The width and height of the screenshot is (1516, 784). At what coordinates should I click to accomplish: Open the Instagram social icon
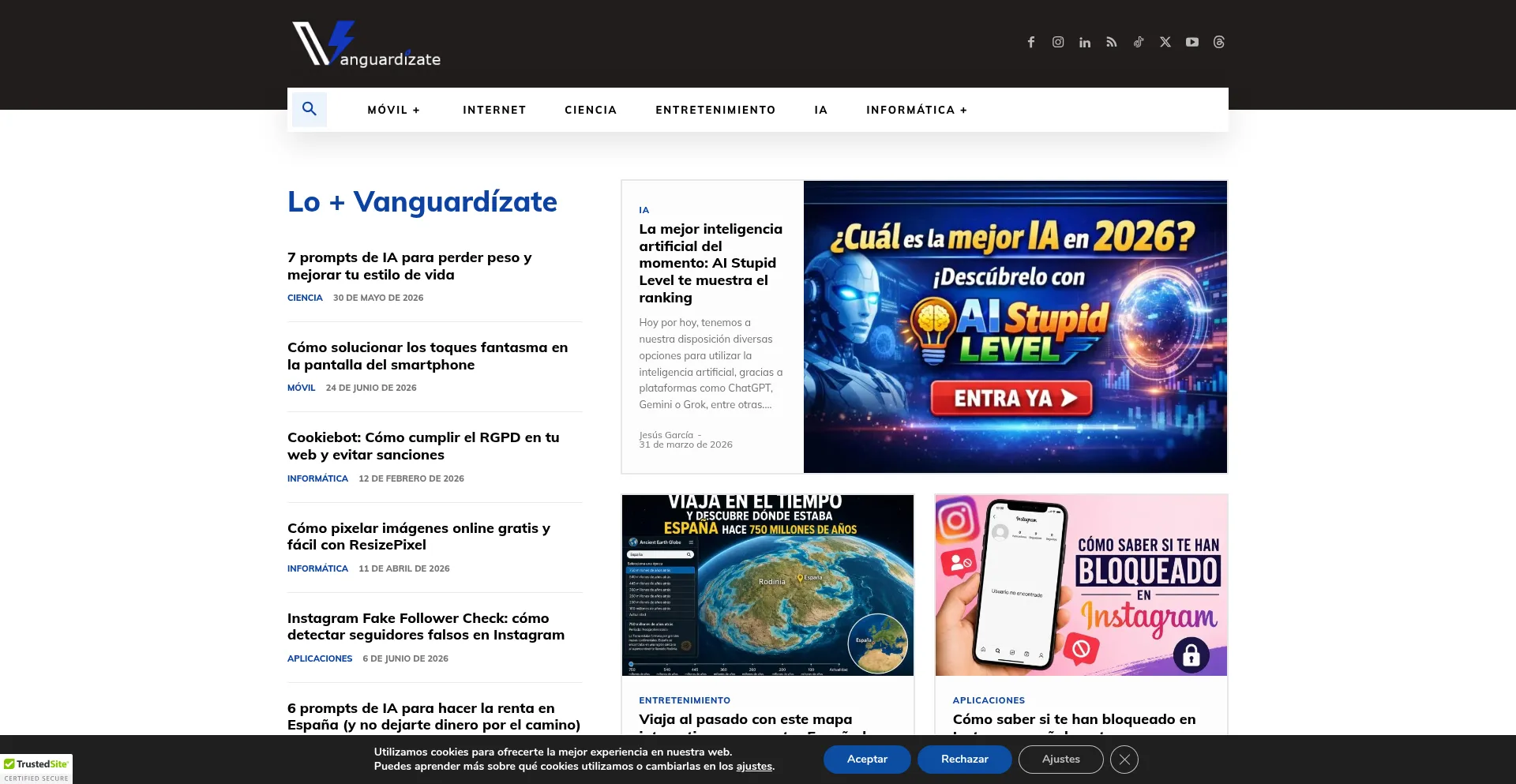pyautogui.click(x=1058, y=42)
